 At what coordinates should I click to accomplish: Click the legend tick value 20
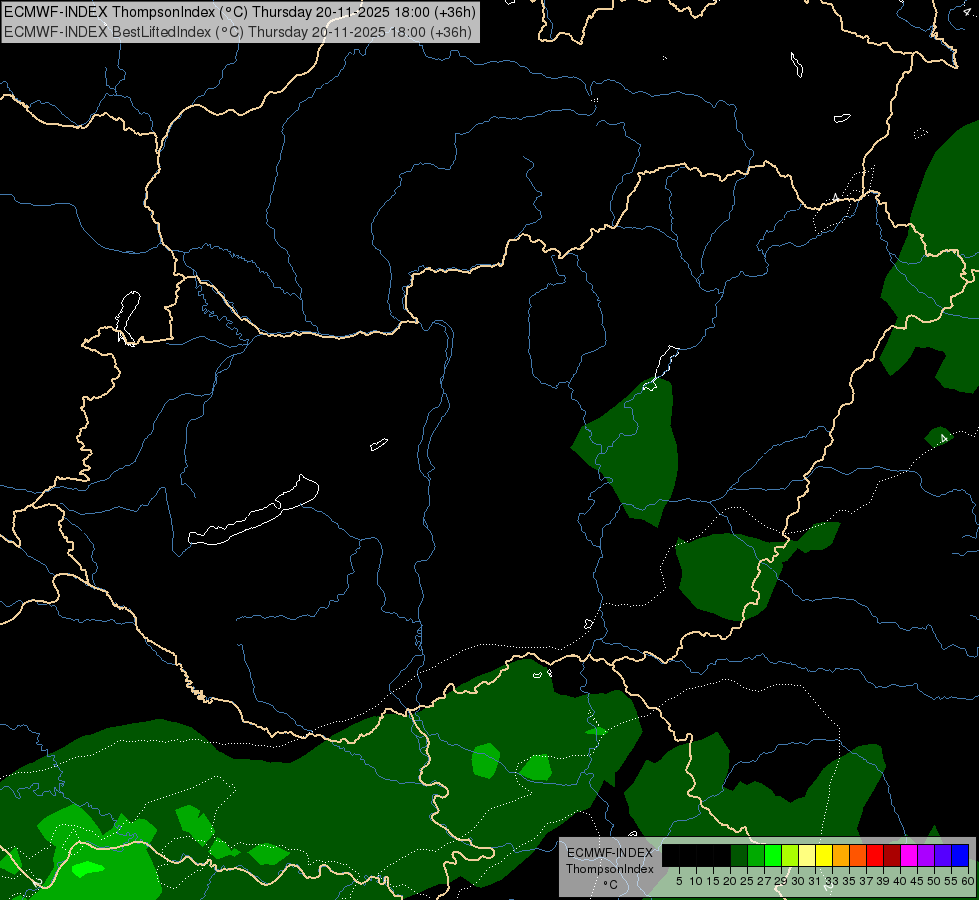[x=731, y=881]
